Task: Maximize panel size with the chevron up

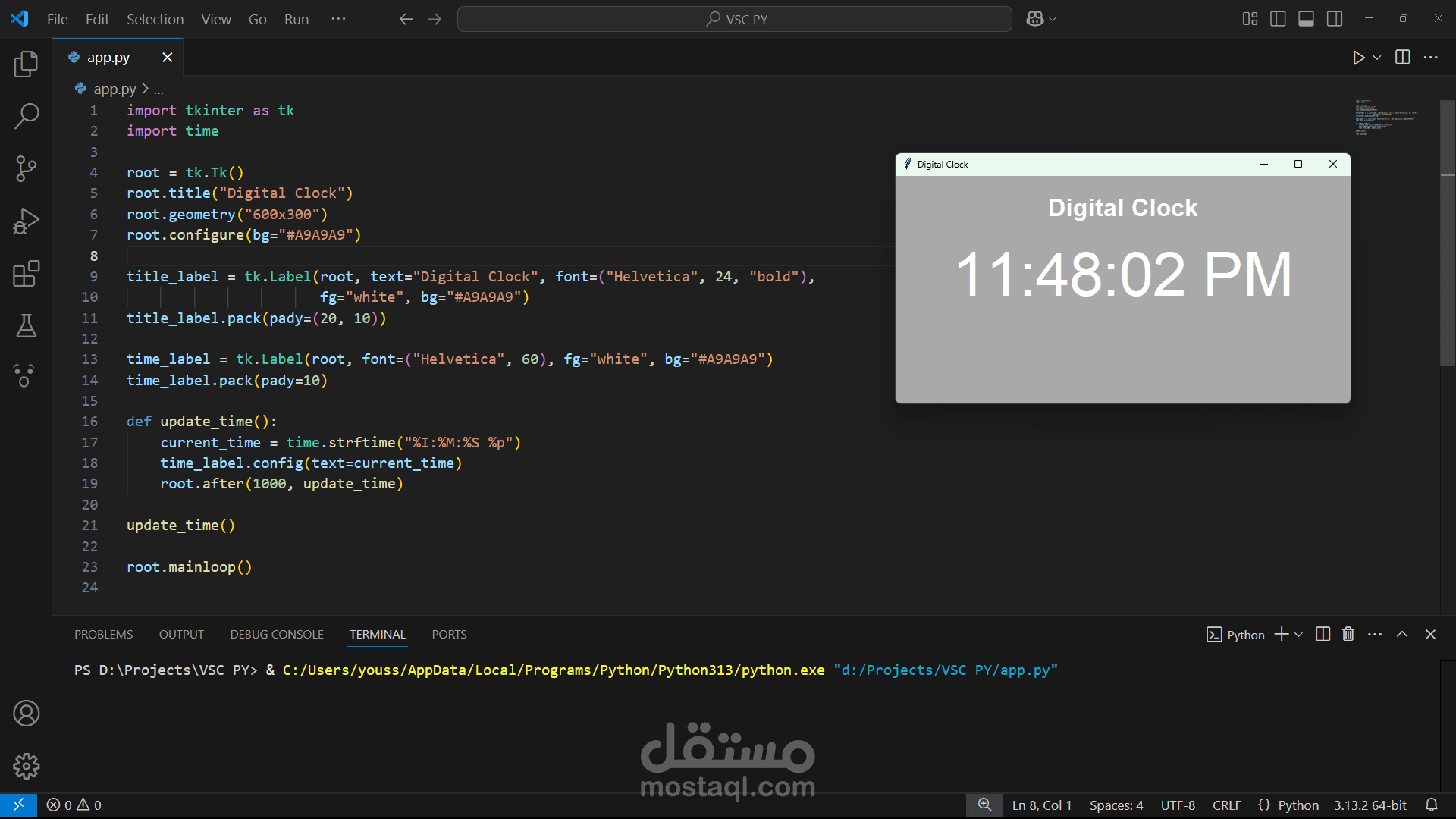Action: [1402, 635]
